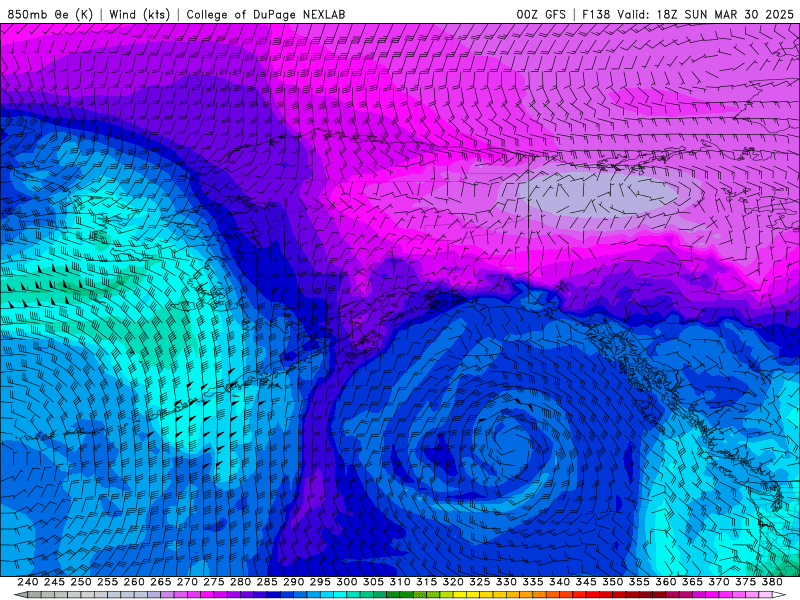Click the 270 value on the color scale
This screenshot has width=800, height=600.
(x=187, y=582)
